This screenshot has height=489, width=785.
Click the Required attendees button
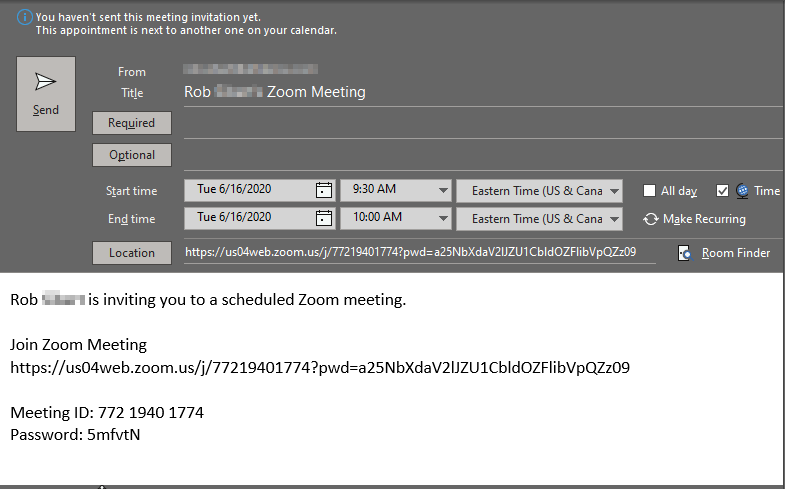coord(132,123)
